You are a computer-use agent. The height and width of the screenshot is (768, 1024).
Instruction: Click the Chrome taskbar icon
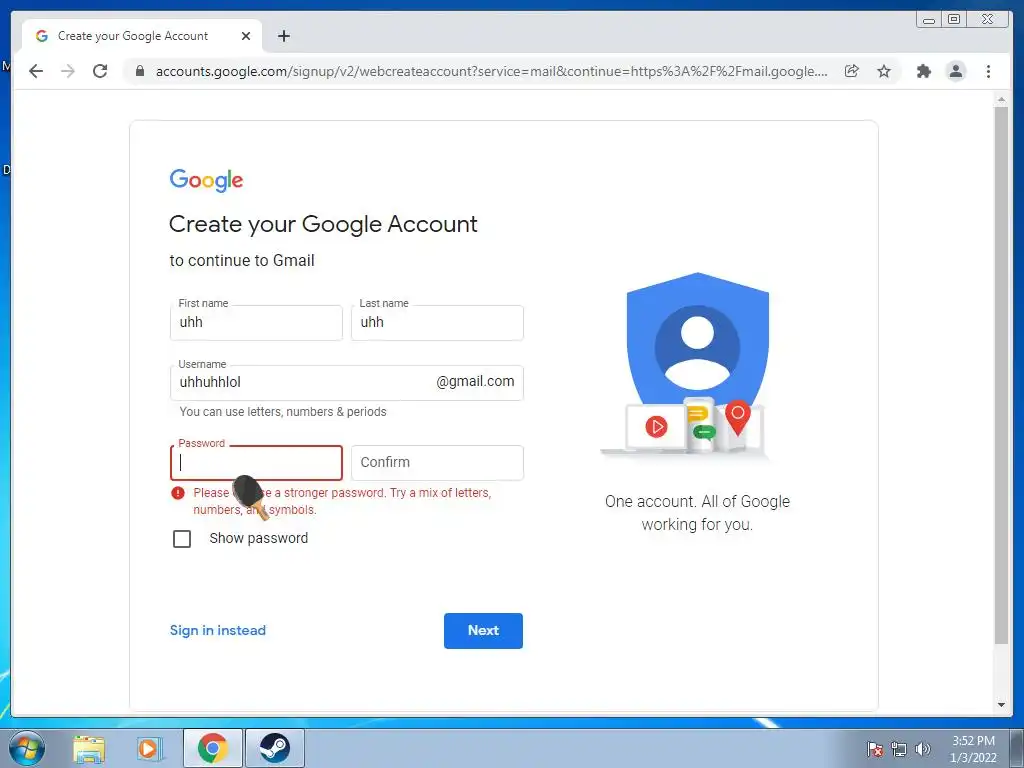(213, 748)
